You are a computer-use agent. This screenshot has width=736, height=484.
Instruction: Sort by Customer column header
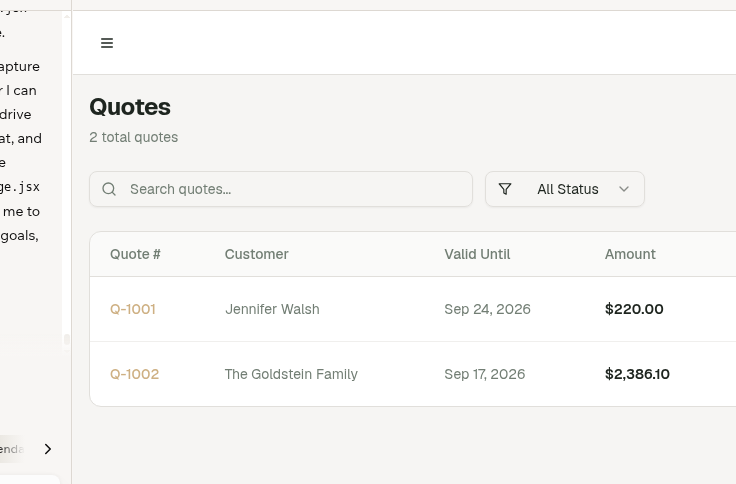[x=256, y=254]
